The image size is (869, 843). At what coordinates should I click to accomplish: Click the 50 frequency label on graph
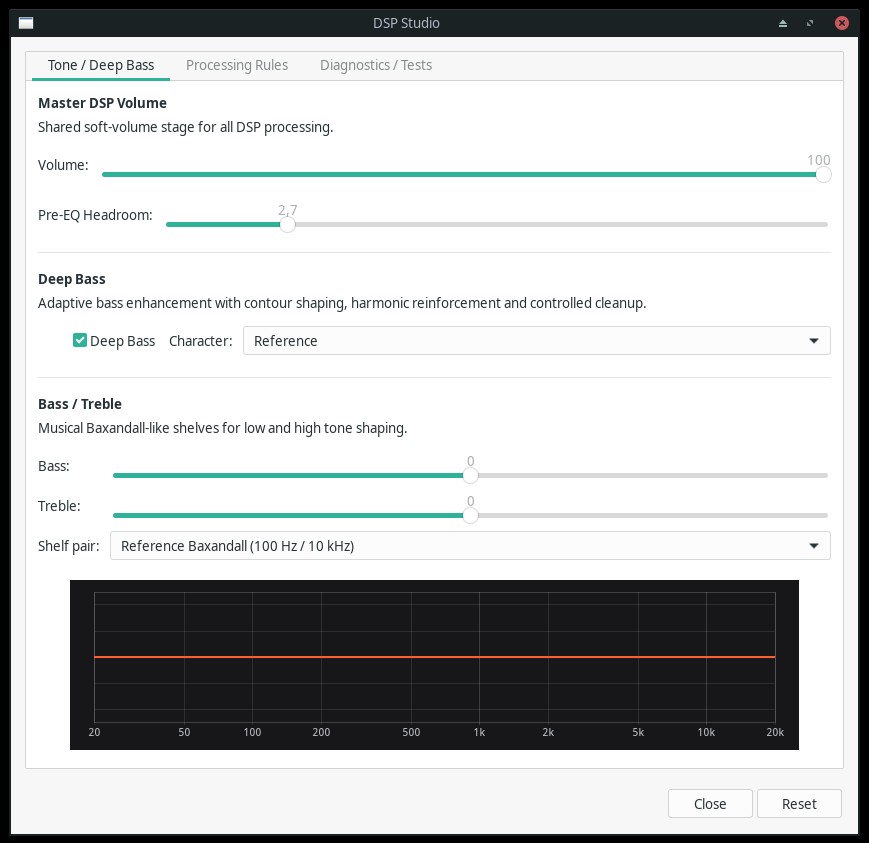pyautogui.click(x=184, y=732)
